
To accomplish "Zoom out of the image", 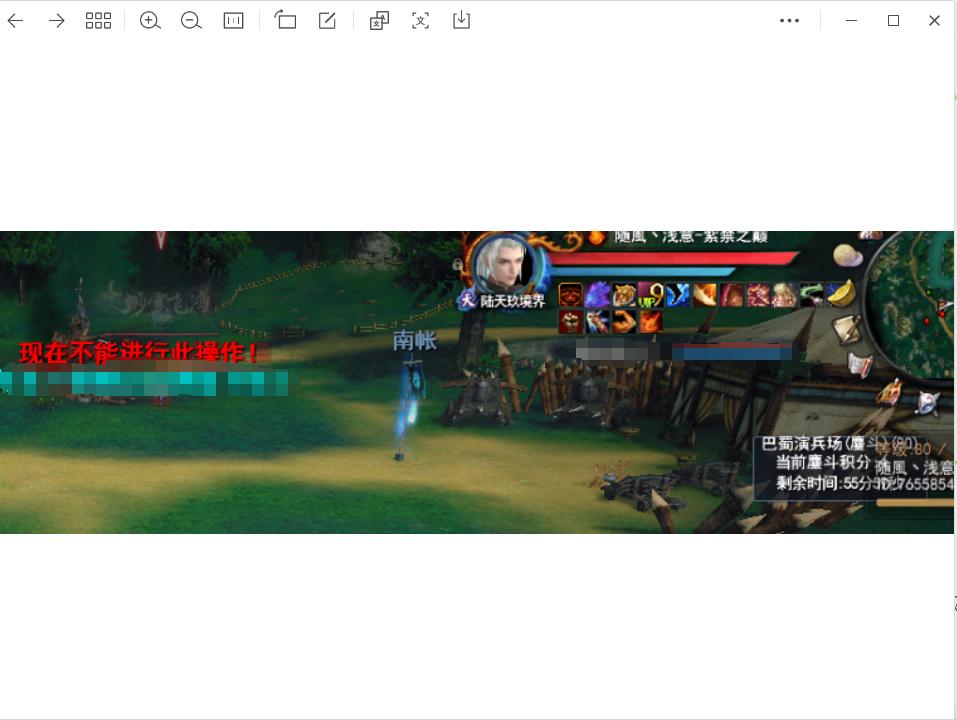I will (x=191, y=21).
